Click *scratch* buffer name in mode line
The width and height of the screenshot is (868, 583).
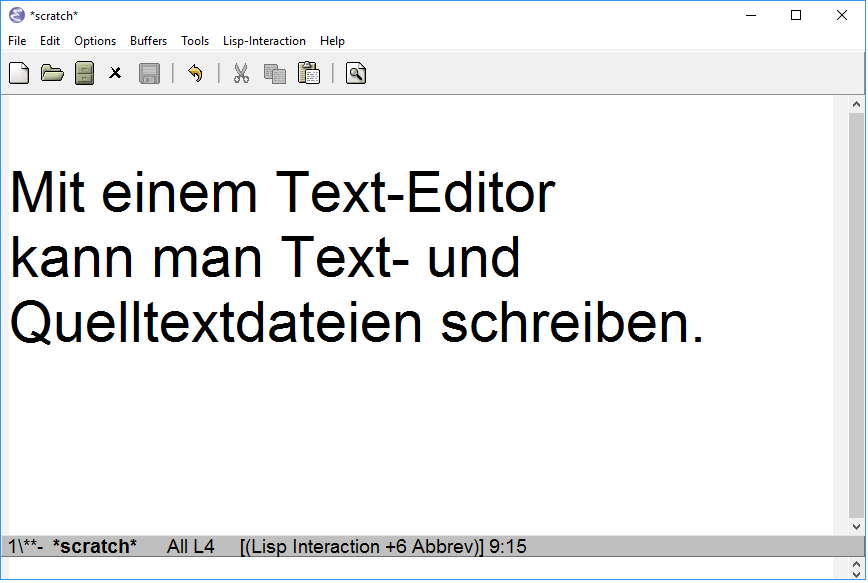point(95,547)
